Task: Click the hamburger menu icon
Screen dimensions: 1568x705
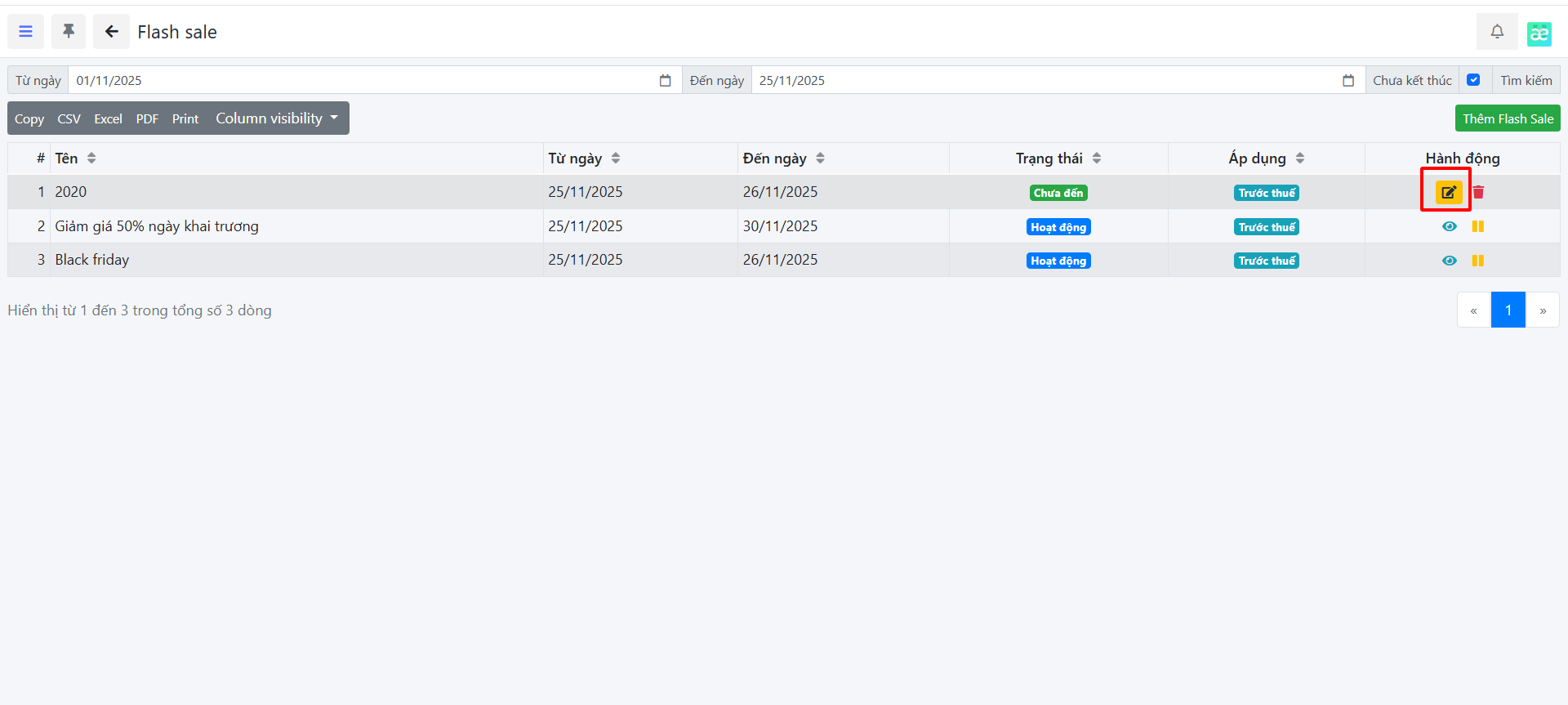Action: point(26,32)
